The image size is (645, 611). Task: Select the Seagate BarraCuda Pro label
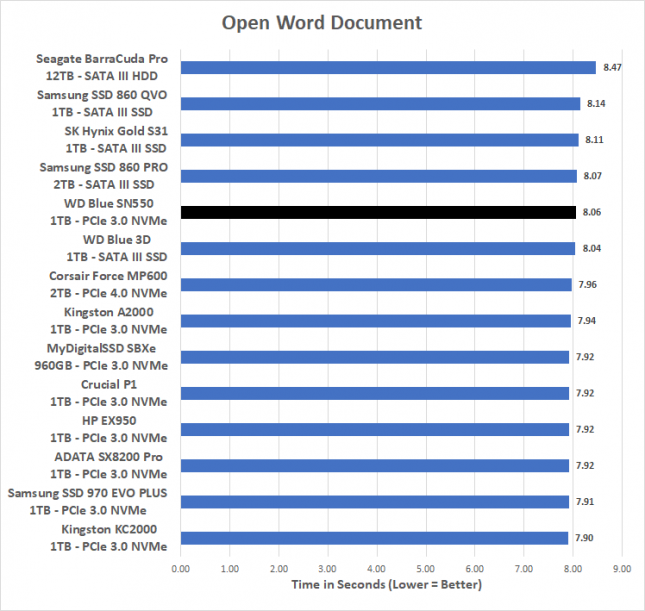point(102,67)
